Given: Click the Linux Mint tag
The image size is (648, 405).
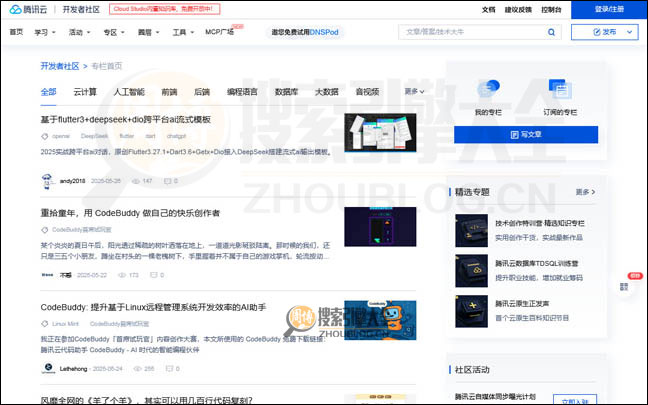Looking at the screenshot, I should 65,324.
